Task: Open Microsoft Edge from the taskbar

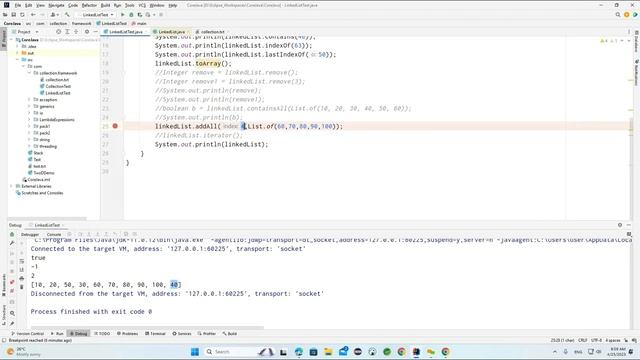Action: point(299,351)
